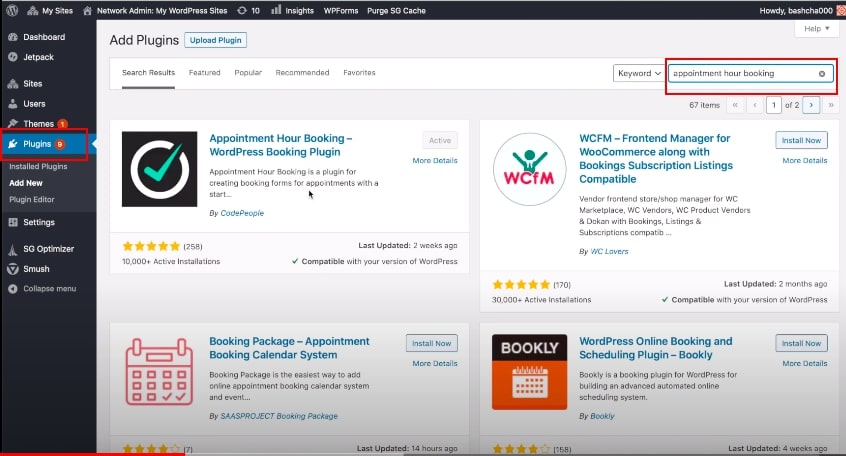The height and width of the screenshot is (456, 846).
Task: View More Details for WCFM plugin
Action: pyautogui.click(x=804, y=160)
